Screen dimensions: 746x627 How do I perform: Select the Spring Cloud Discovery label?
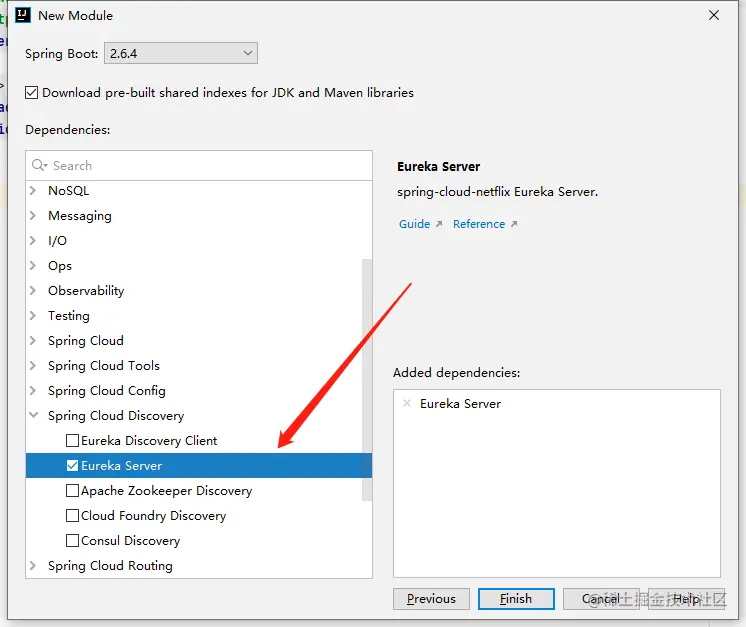(x=116, y=415)
